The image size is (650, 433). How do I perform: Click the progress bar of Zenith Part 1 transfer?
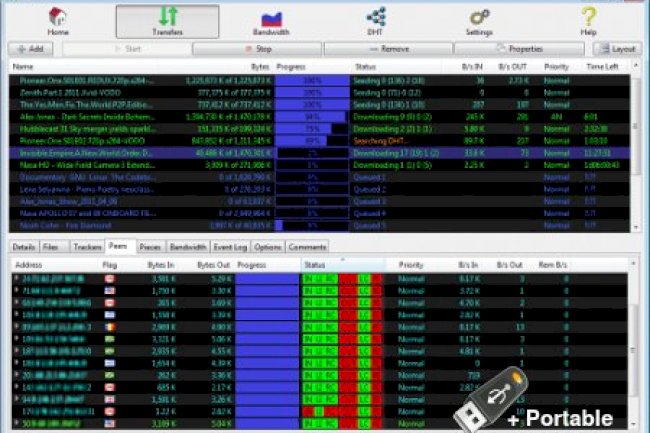click(312, 93)
